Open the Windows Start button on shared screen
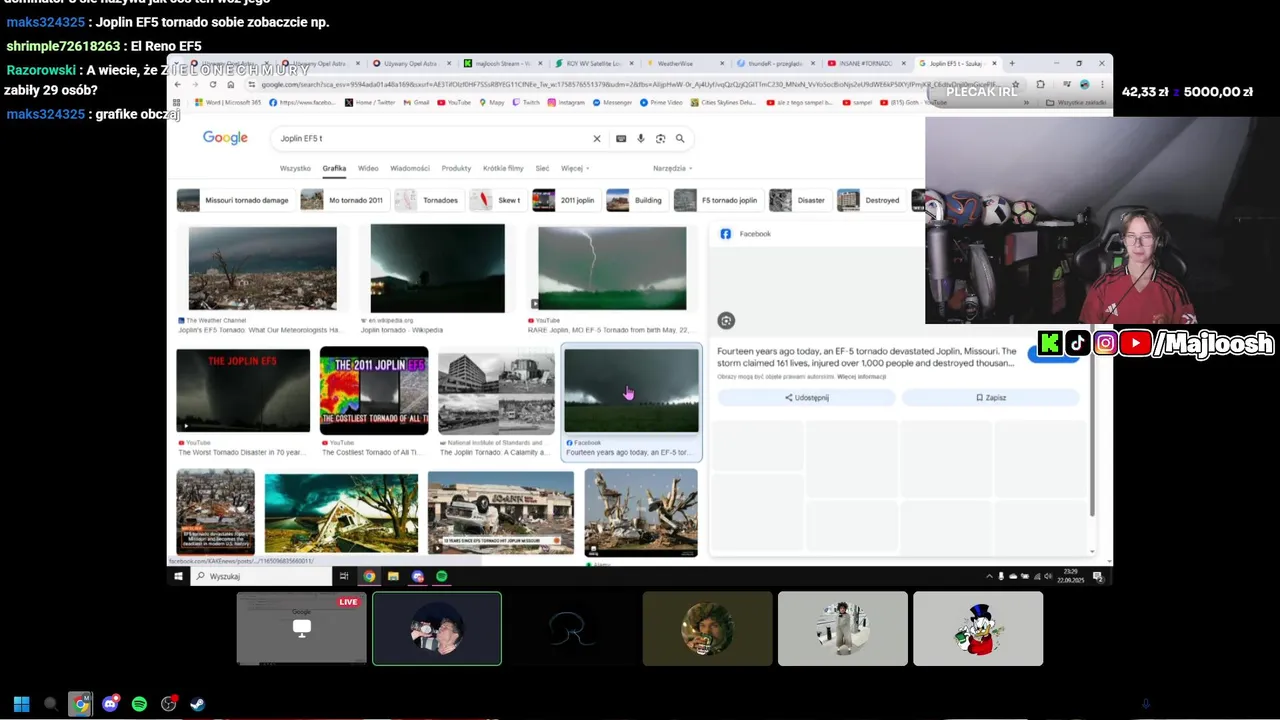 (x=179, y=576)
